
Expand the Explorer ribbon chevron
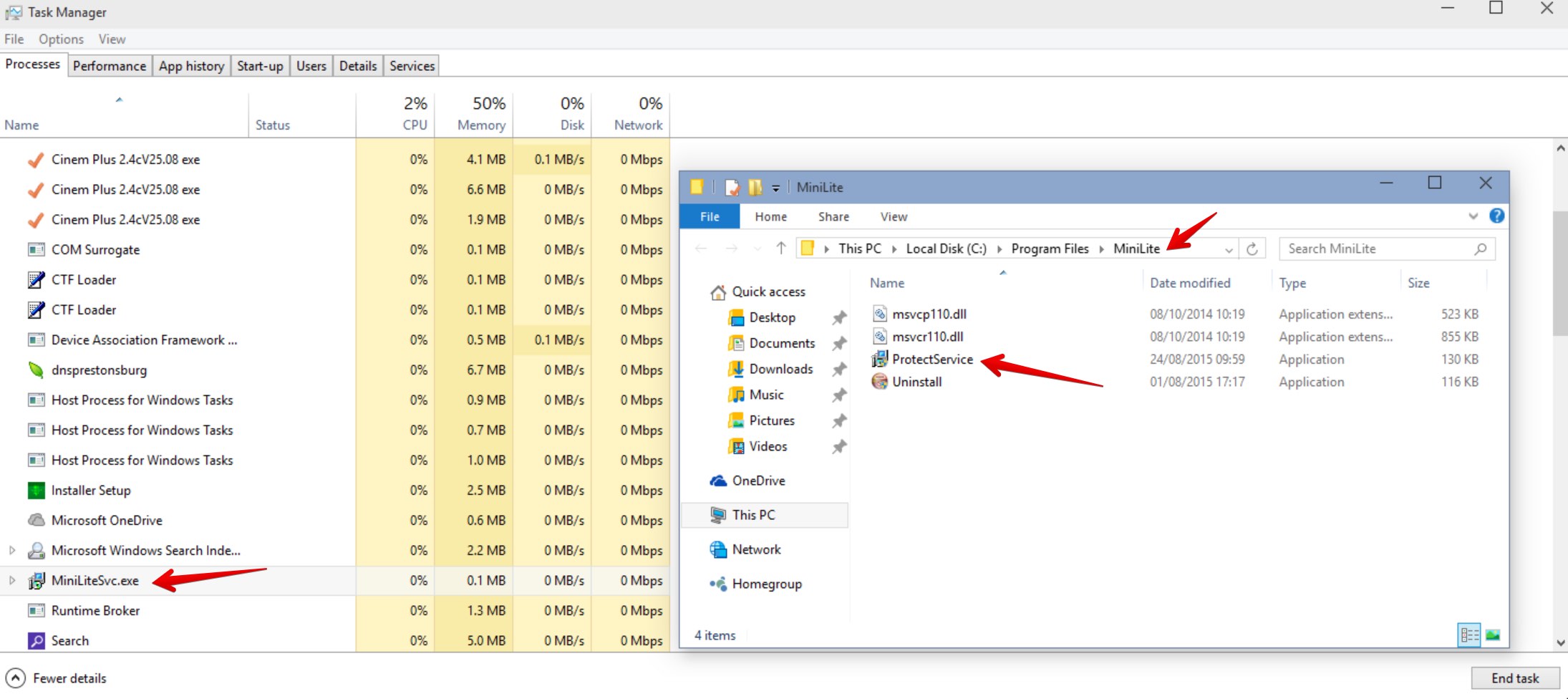[x=1473, y=216]
